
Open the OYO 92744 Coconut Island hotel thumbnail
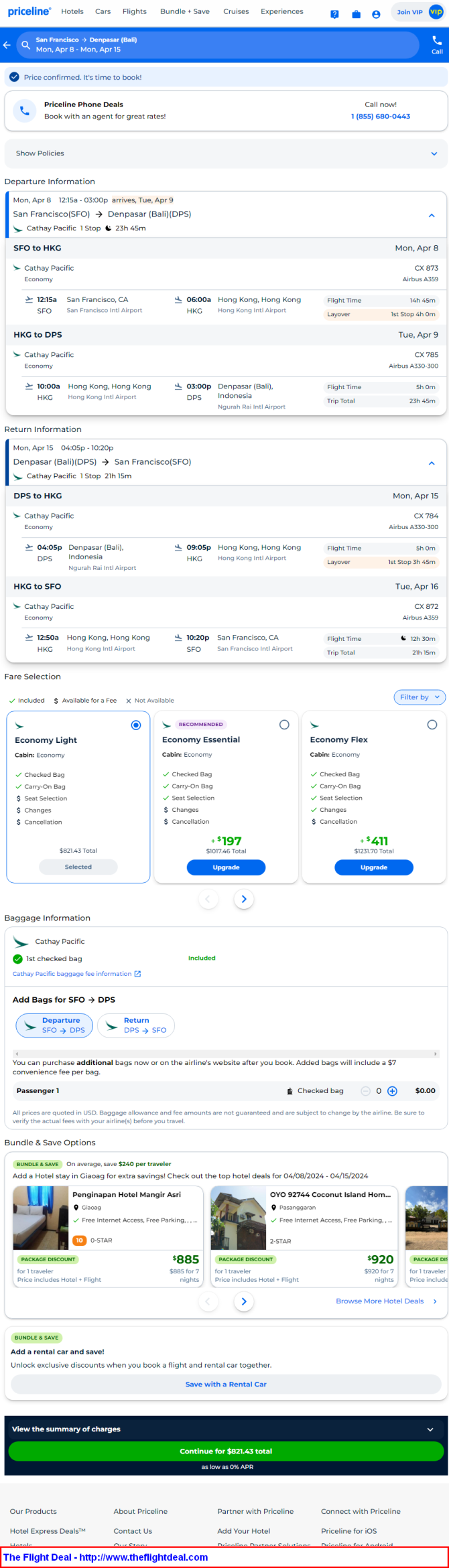pyautogui.click(x=239, y=1218)
